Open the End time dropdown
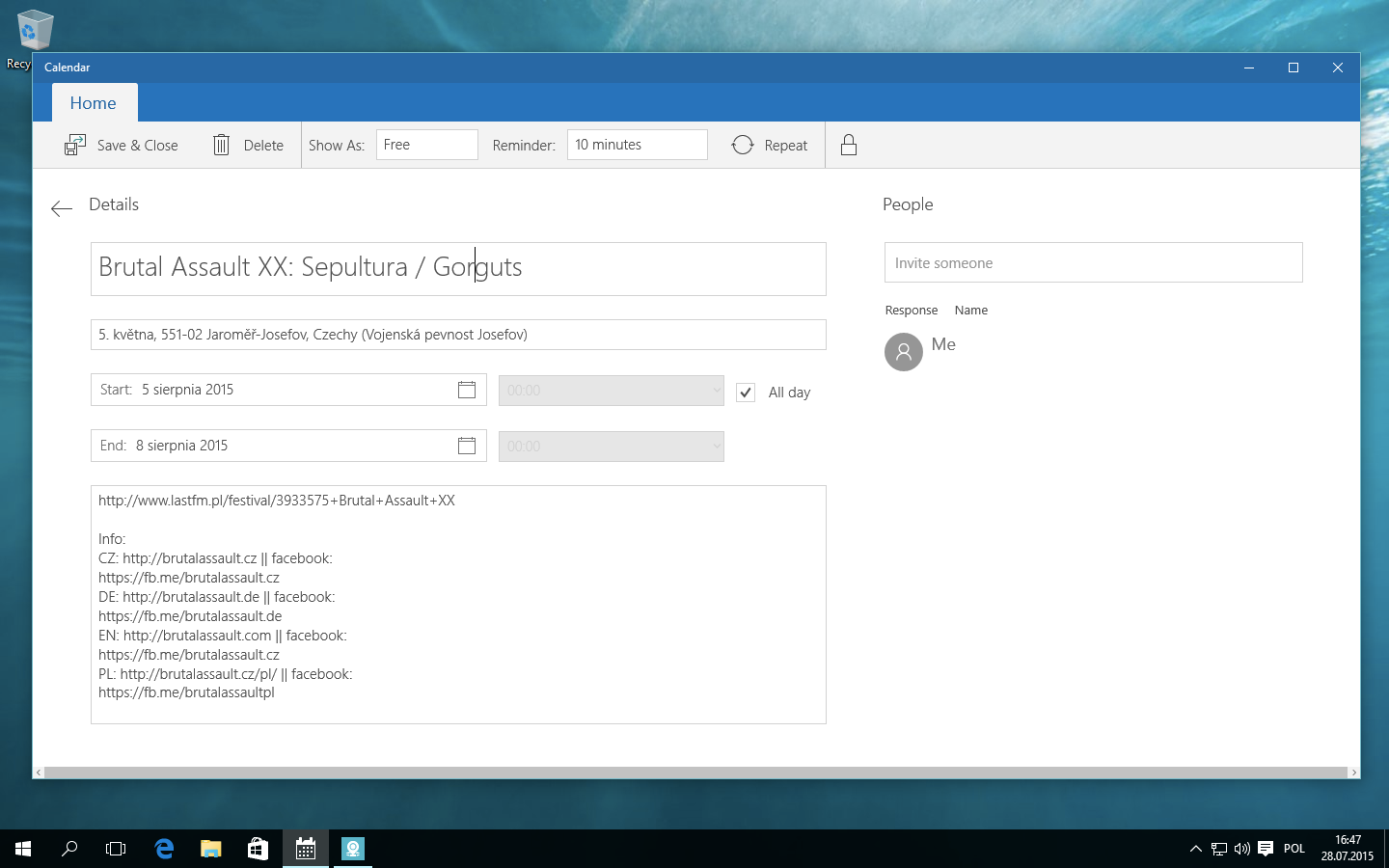 coord(612,447)
